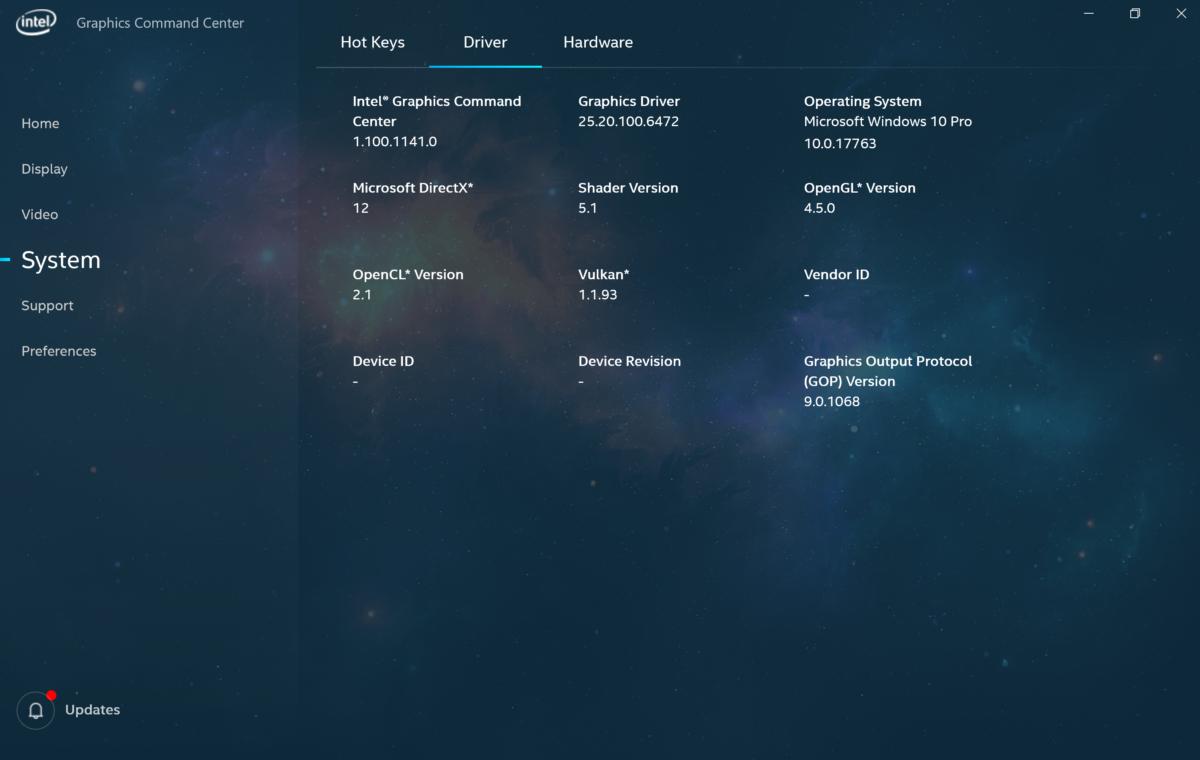Open the Display section

45,169
